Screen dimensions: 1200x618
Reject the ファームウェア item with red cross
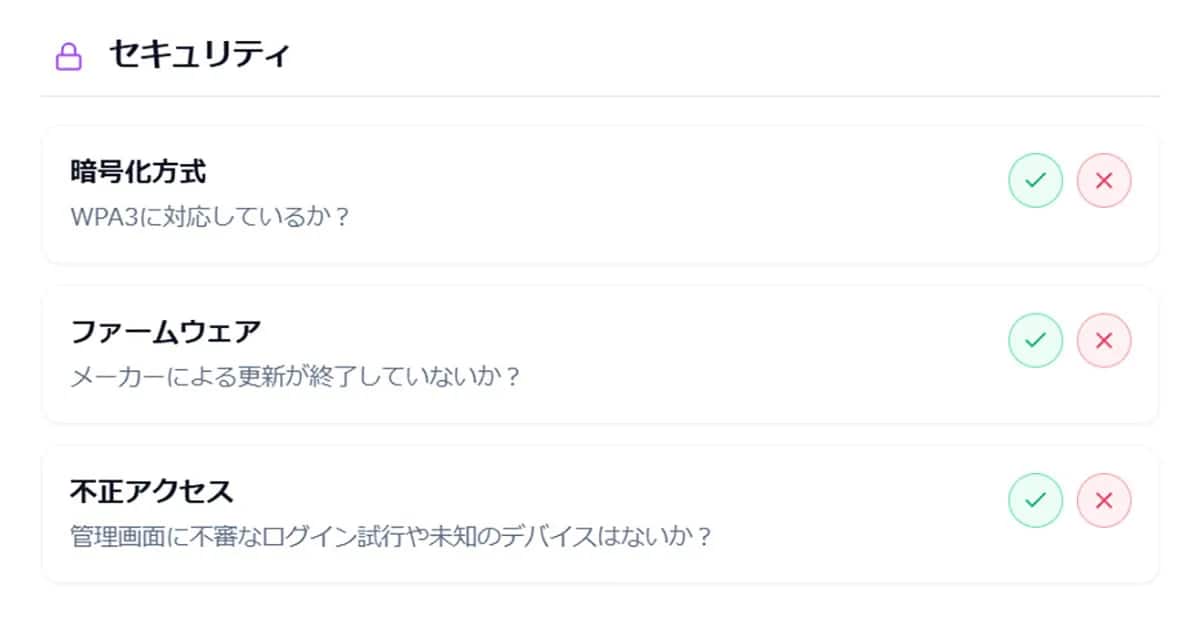point(1104,340)
